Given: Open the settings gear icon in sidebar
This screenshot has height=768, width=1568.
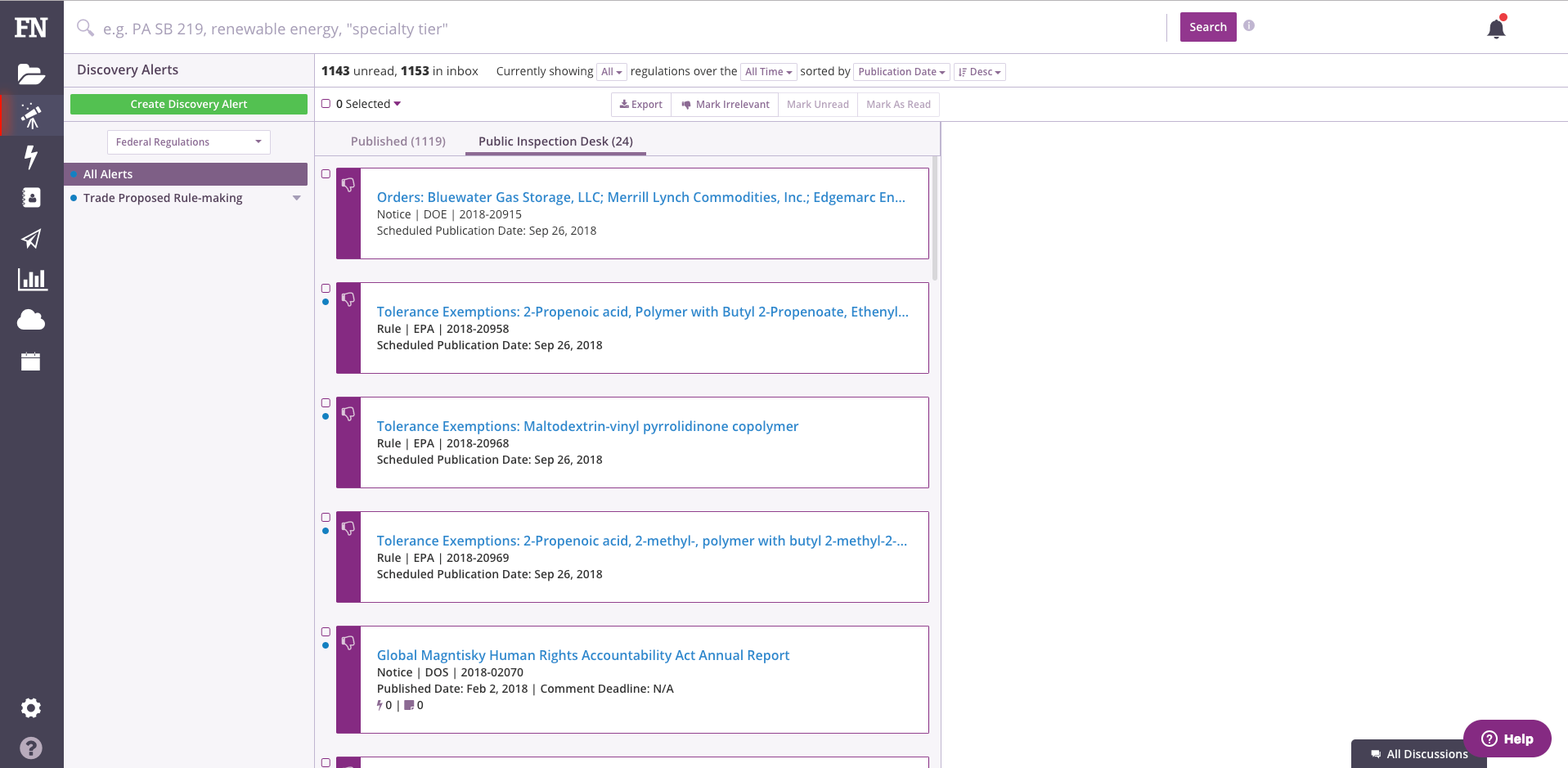Looking at the screenshot, I should 31,707.
